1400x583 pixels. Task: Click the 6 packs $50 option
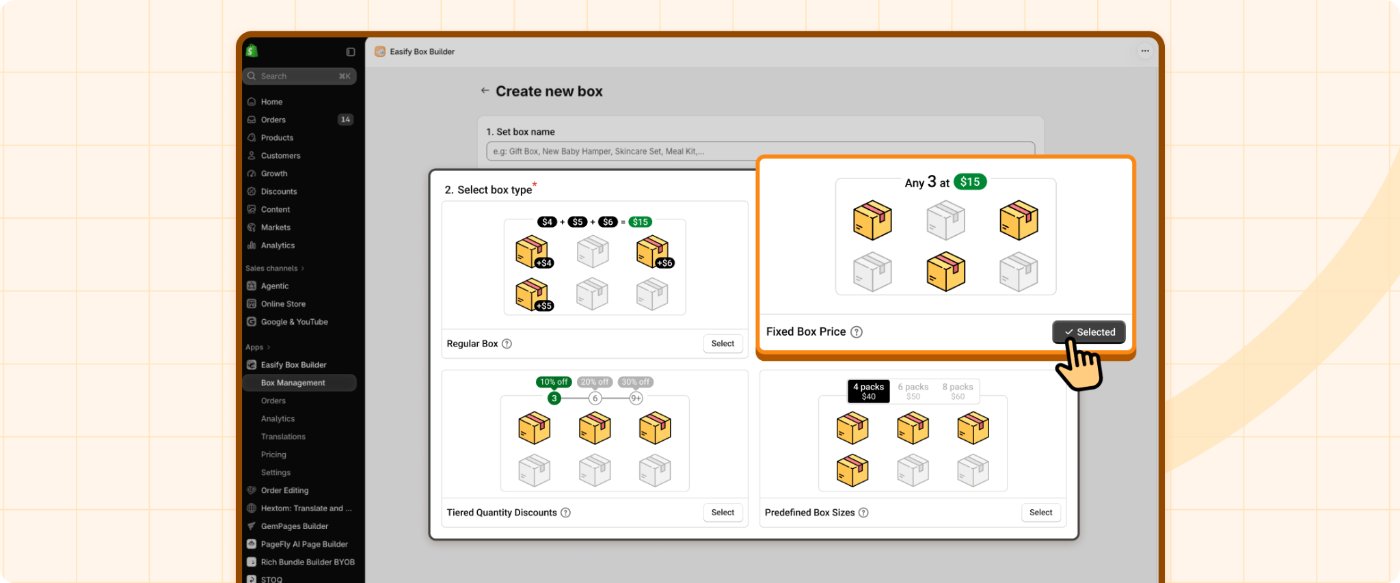point(913,391)
